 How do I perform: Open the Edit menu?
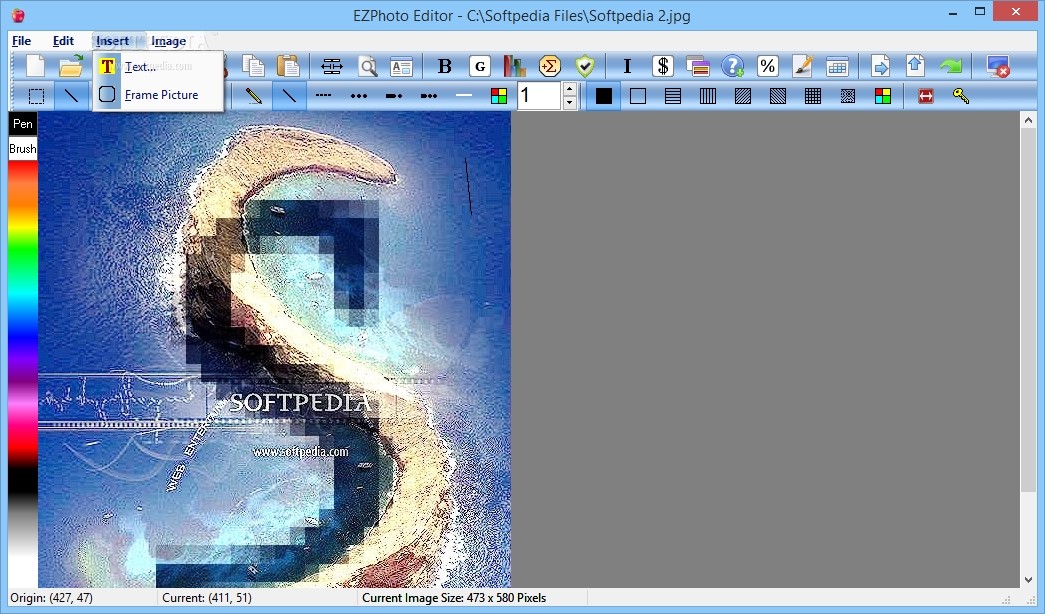pyautogui.click(x=63, y=41)
